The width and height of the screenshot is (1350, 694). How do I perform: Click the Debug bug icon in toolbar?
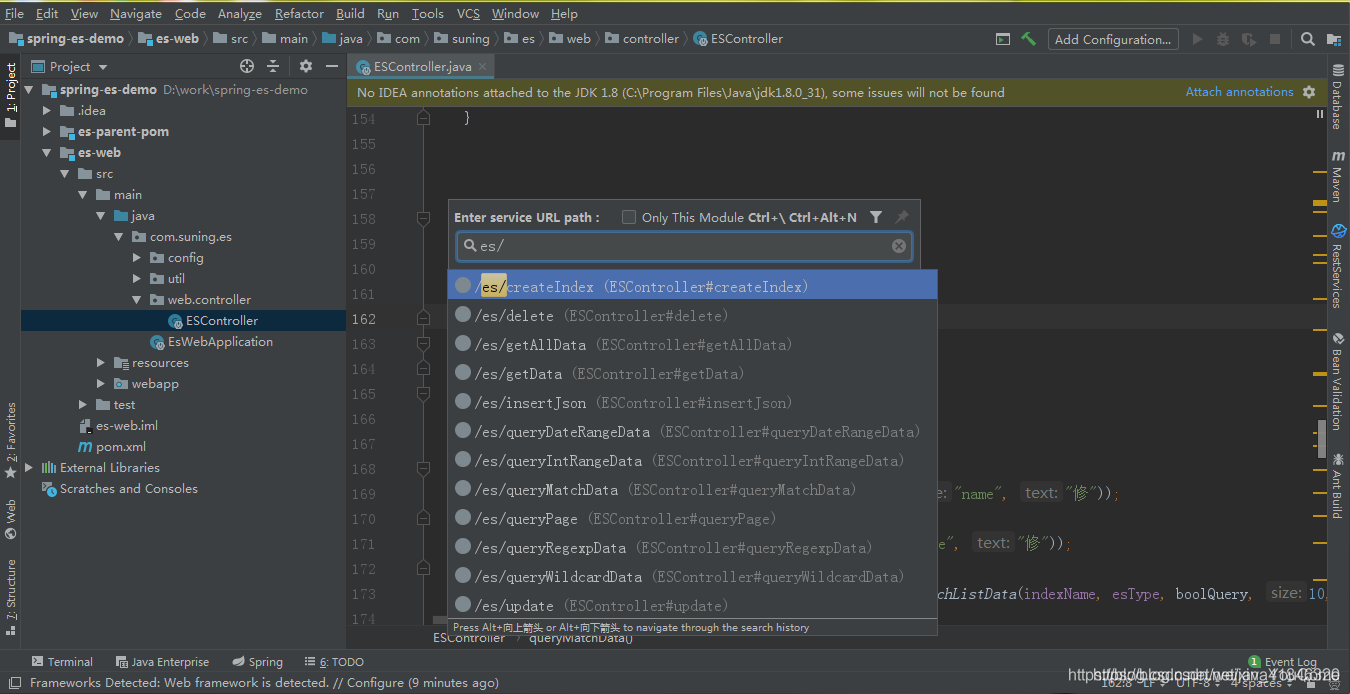pos(1223,39)
